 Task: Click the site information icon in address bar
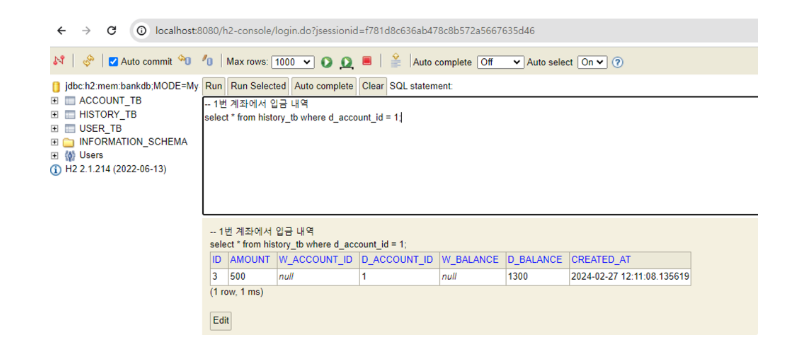(x=142, y=31)
